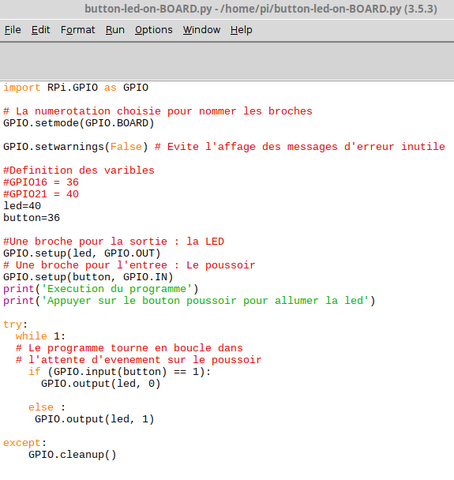Screen dimensions: 454x480
Task: Open the Run menu
Action: point(115,30)
